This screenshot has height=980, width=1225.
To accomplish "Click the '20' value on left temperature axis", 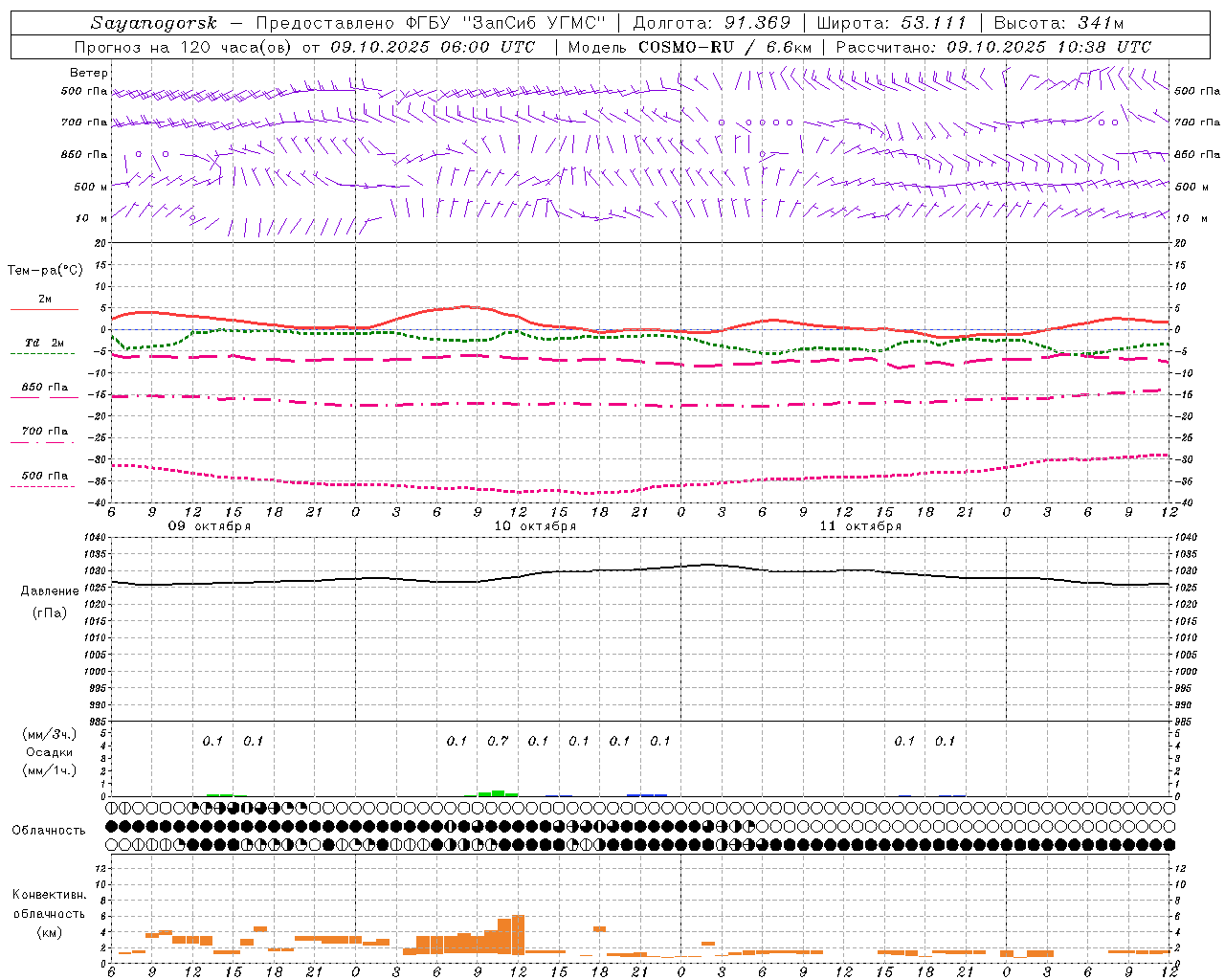I will [100, 244].
